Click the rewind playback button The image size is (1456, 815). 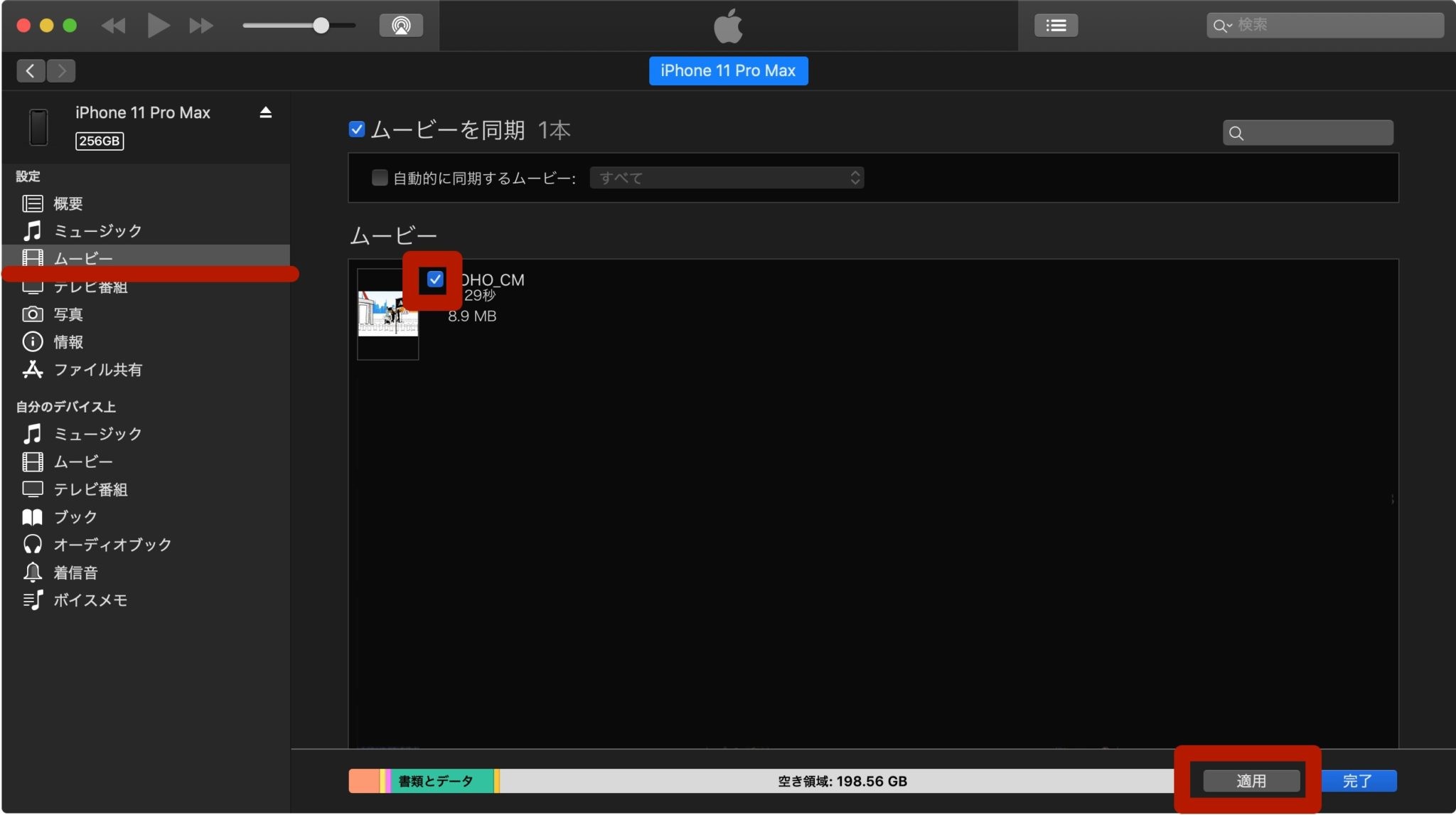pyautogui.click(x=114, y=26)
